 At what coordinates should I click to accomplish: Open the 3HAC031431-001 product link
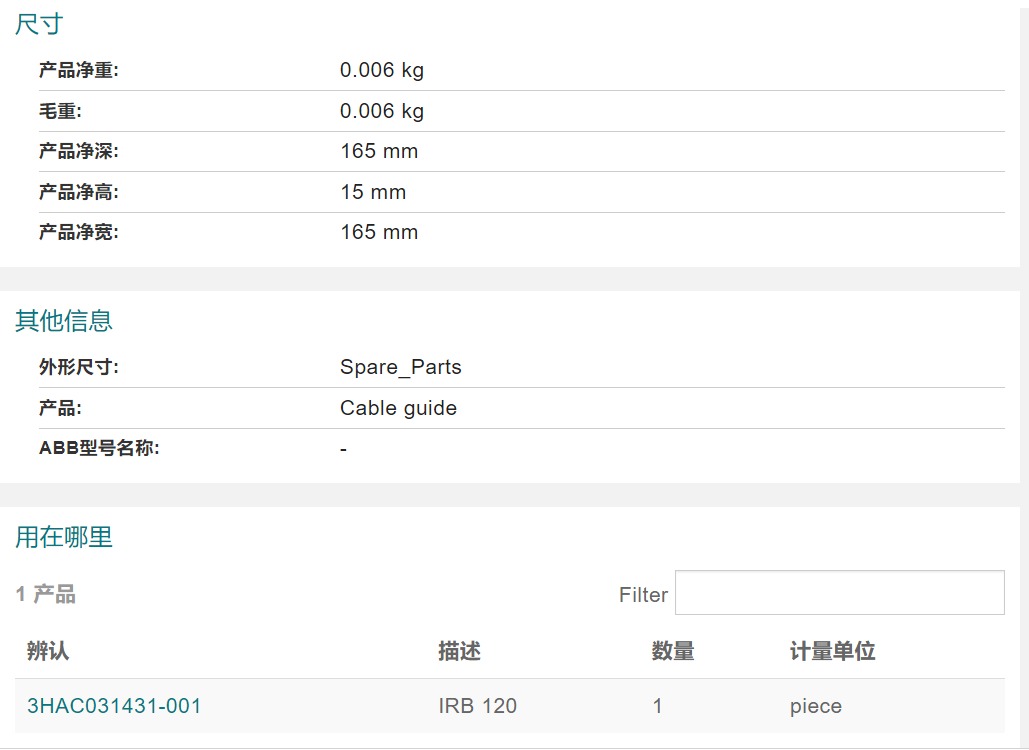[114, 706]
